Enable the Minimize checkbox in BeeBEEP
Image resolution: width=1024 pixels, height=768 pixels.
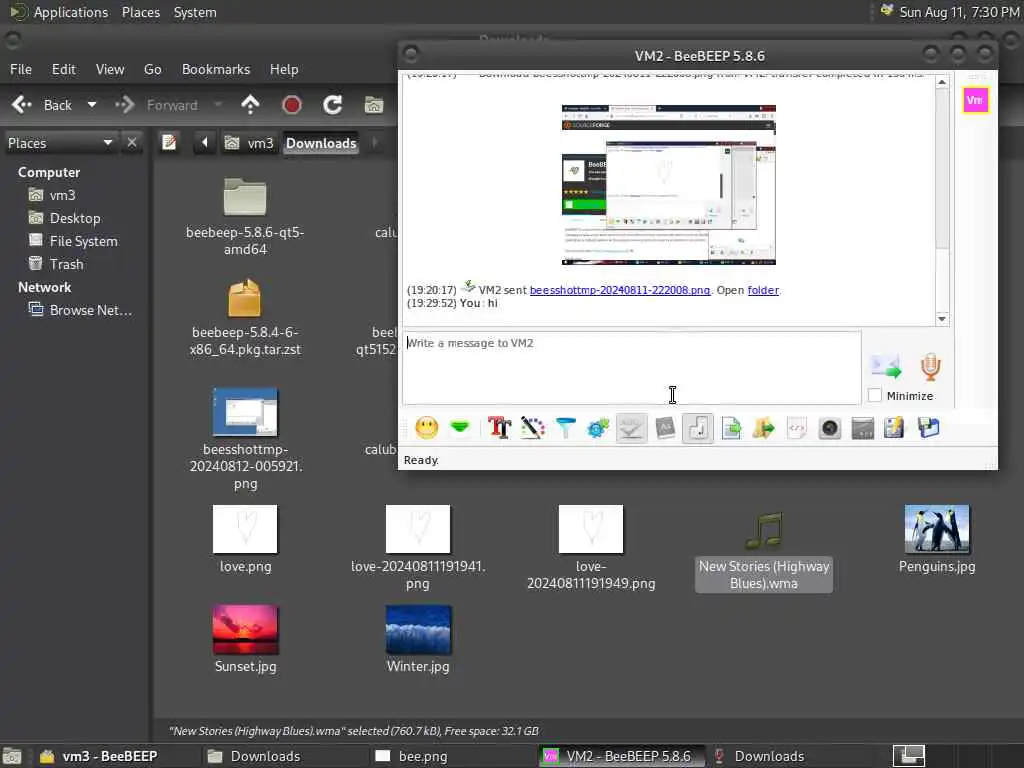(875, 395)
